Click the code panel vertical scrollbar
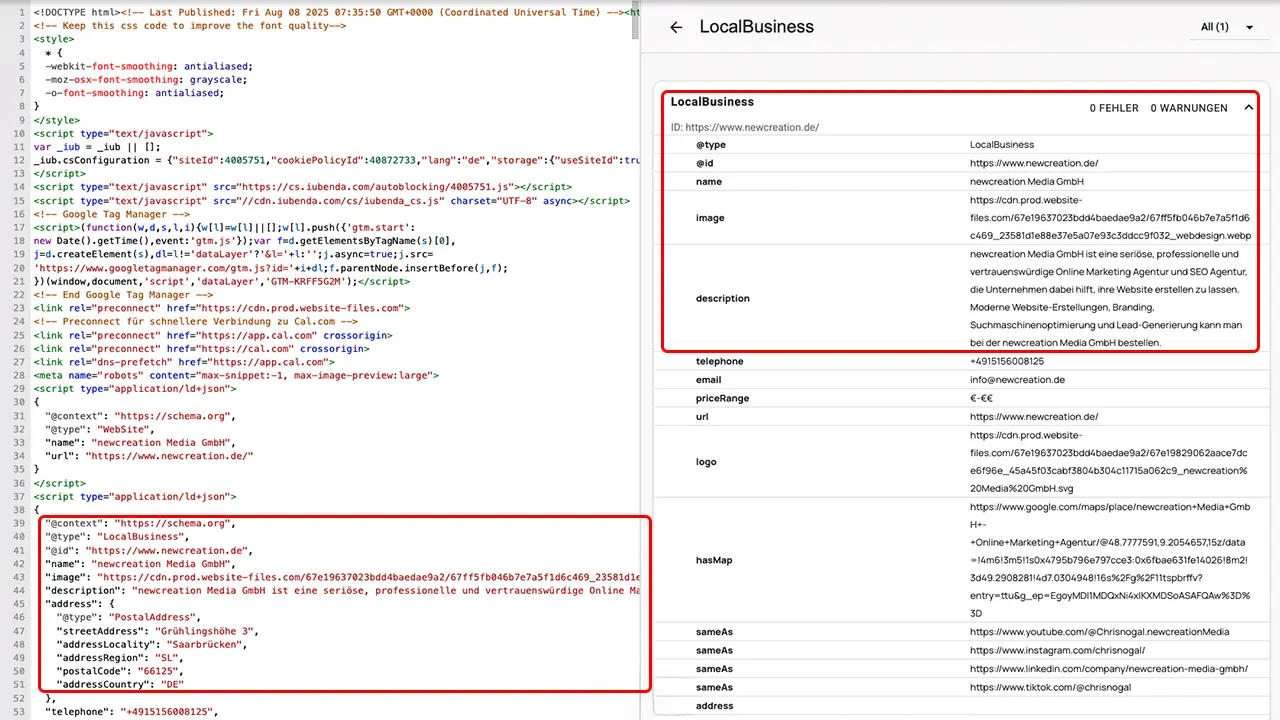This screenshot has width=1280, height=720. pyautogui.click(x=634, y=20)
